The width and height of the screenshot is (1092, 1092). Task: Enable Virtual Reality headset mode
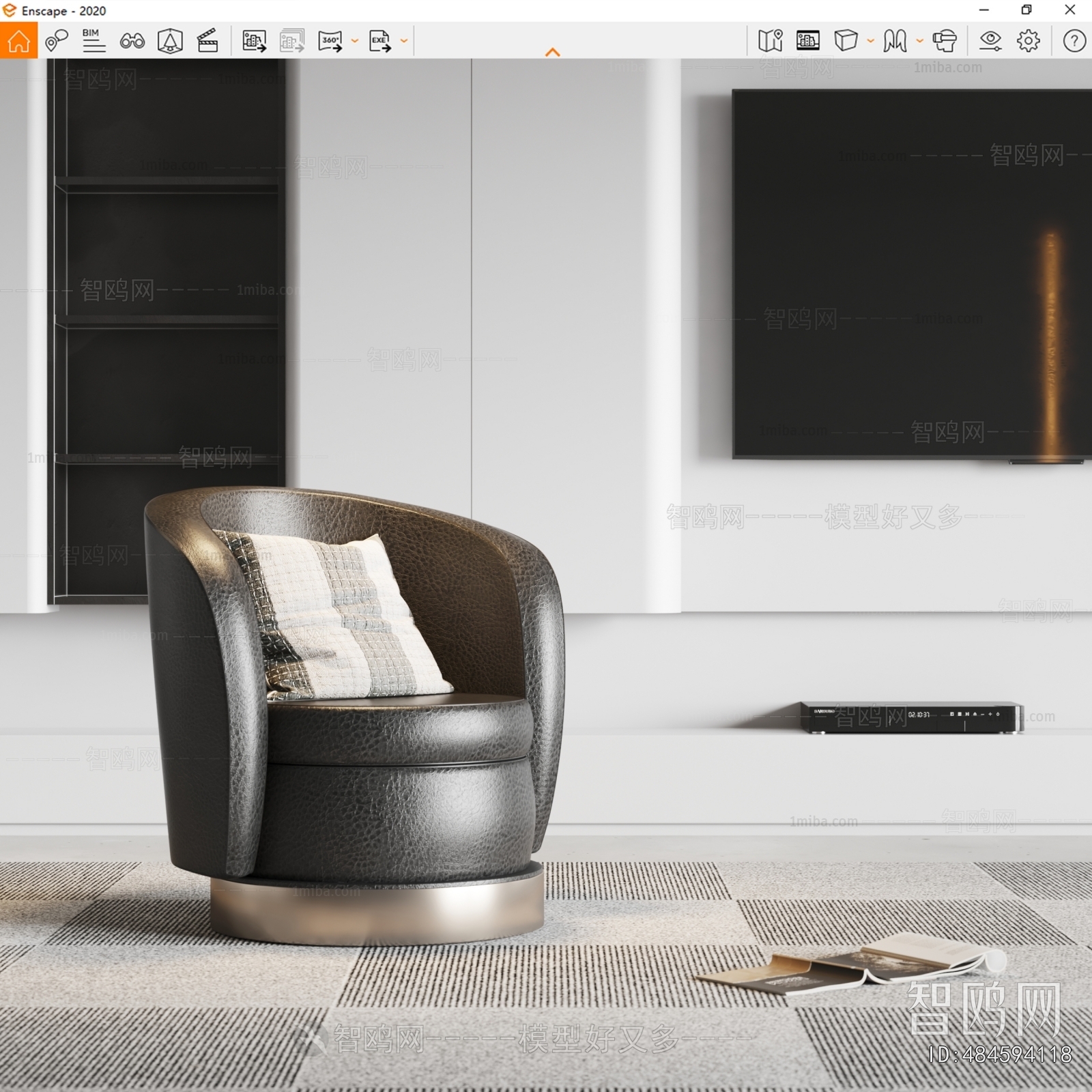945,41
